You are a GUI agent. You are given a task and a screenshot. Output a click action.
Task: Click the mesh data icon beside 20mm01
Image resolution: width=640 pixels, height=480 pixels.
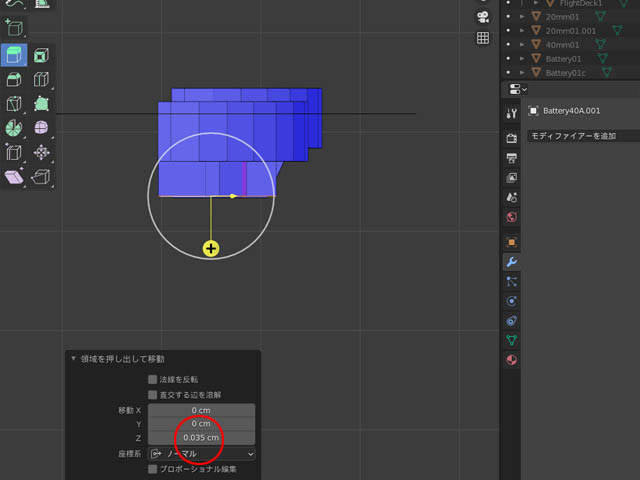(600, 17)
